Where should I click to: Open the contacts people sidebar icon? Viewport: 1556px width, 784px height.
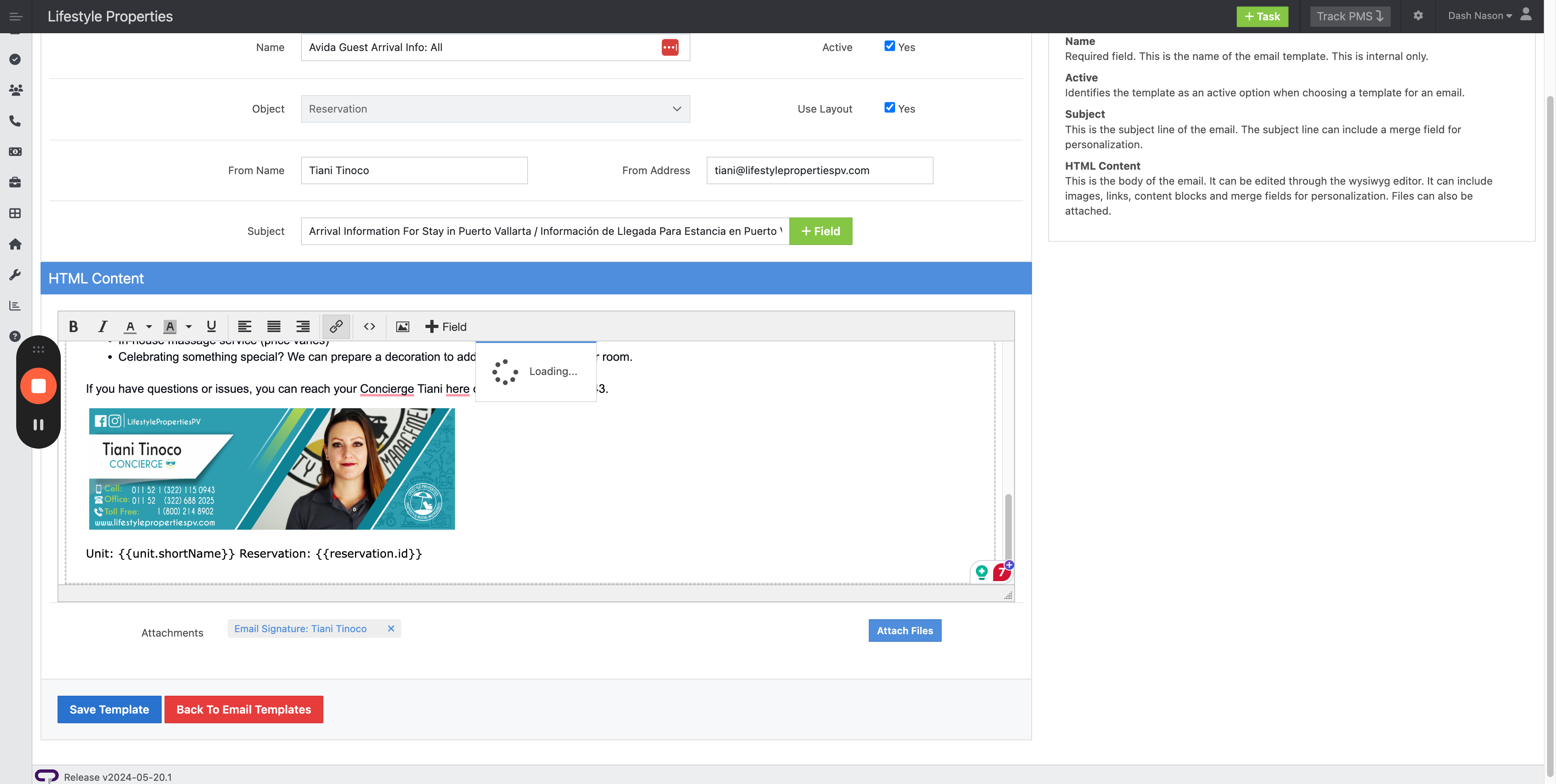[x=15, y=90]
